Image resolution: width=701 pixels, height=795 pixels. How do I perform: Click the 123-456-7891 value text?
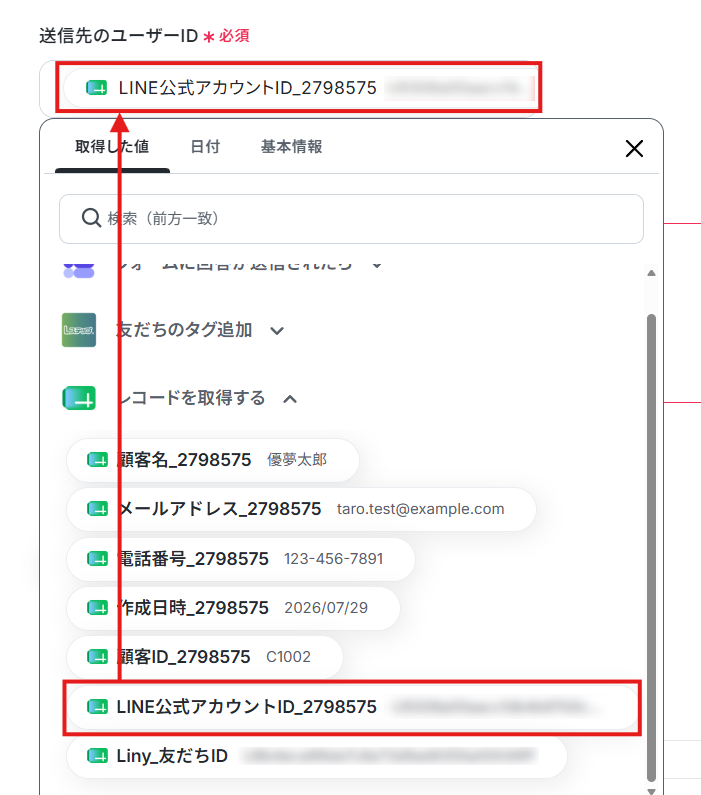click(334, 559)
